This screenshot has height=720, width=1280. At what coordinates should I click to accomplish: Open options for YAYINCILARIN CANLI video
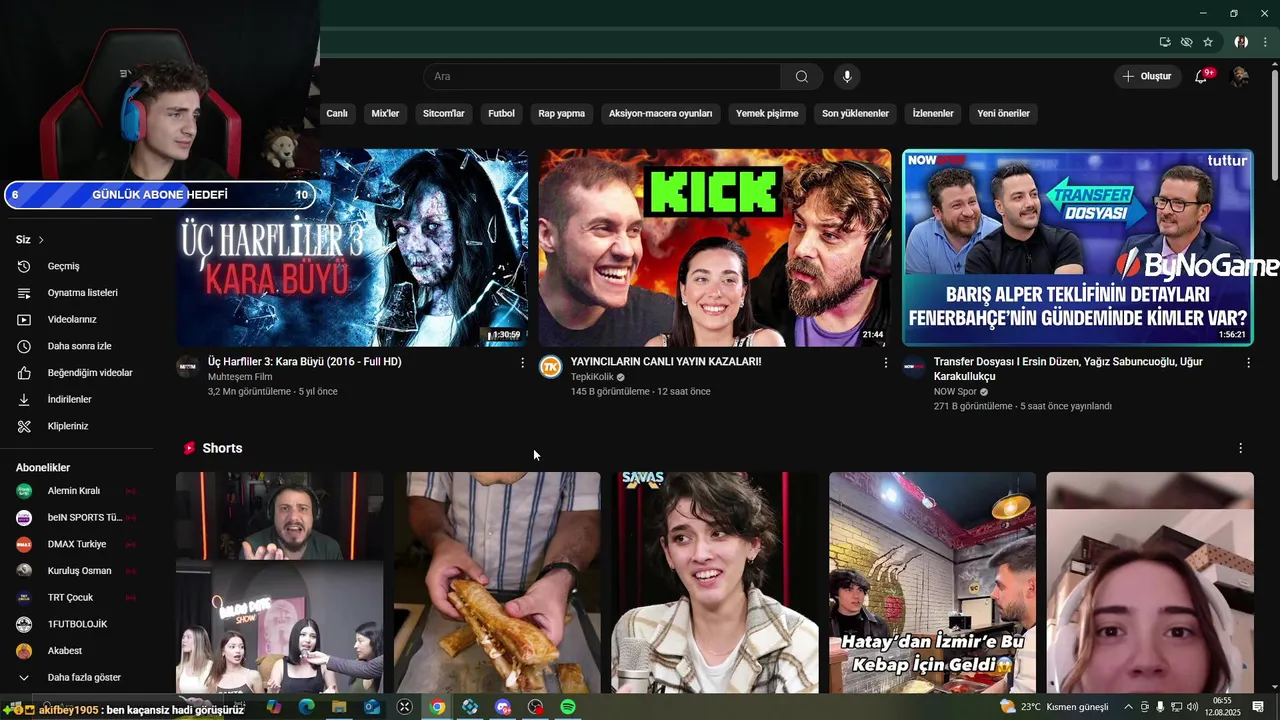[x=885, y=363]
